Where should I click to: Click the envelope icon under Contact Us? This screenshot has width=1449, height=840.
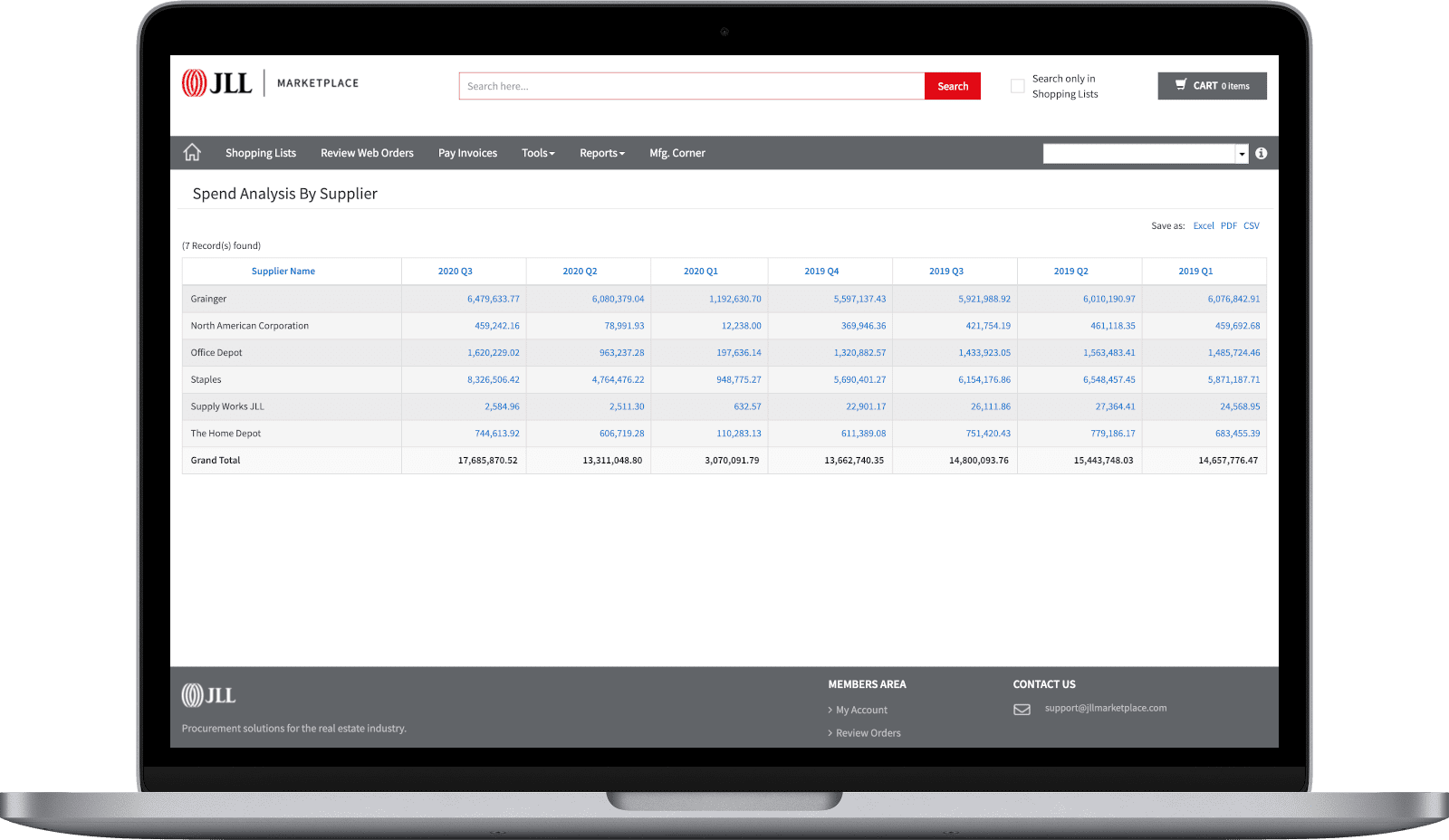[1022, 710]
